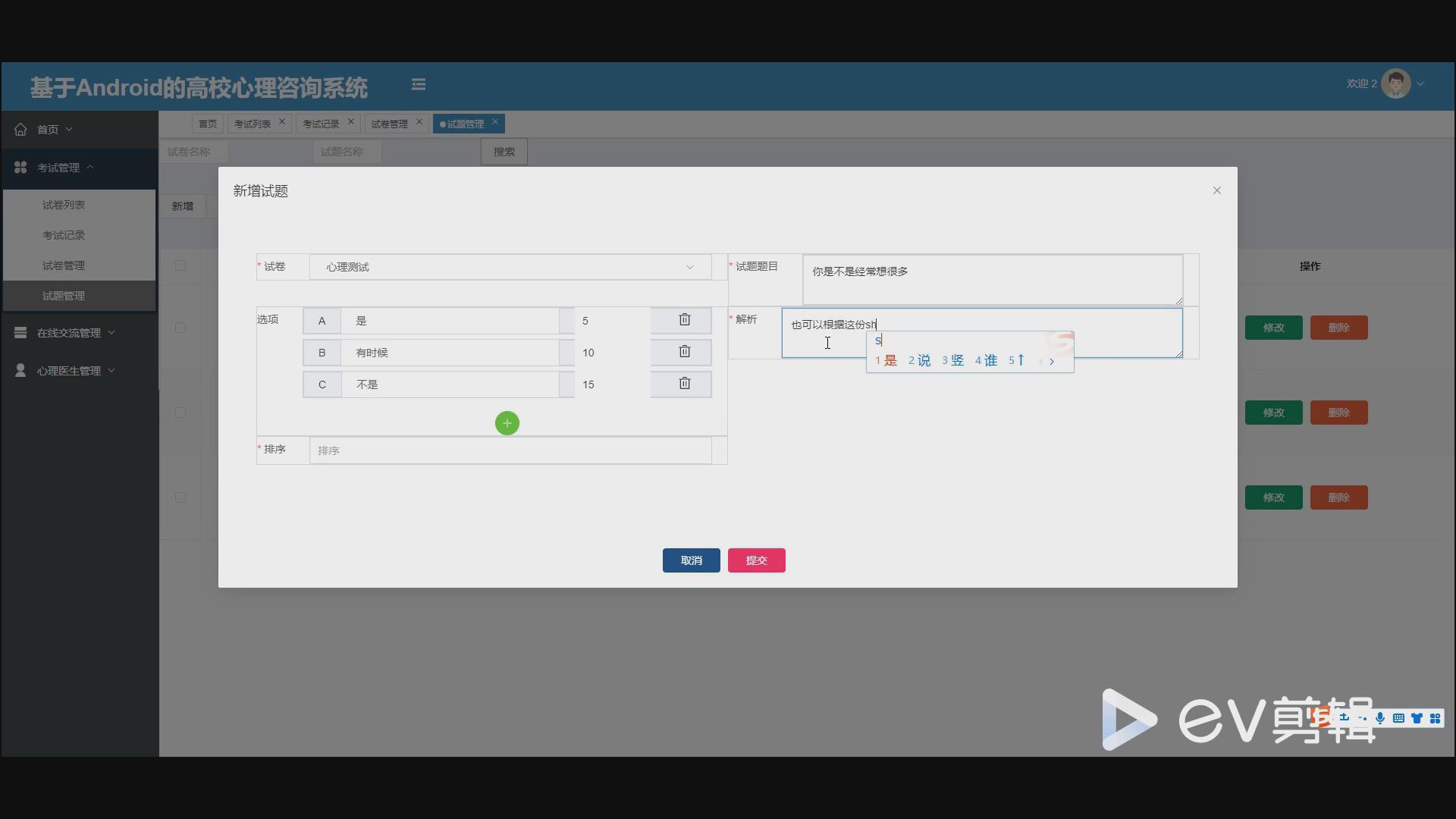Close the 新增试题 dialog
Screen dimensions: 1456x819
pyautogui.click(x=1217, y=190)
